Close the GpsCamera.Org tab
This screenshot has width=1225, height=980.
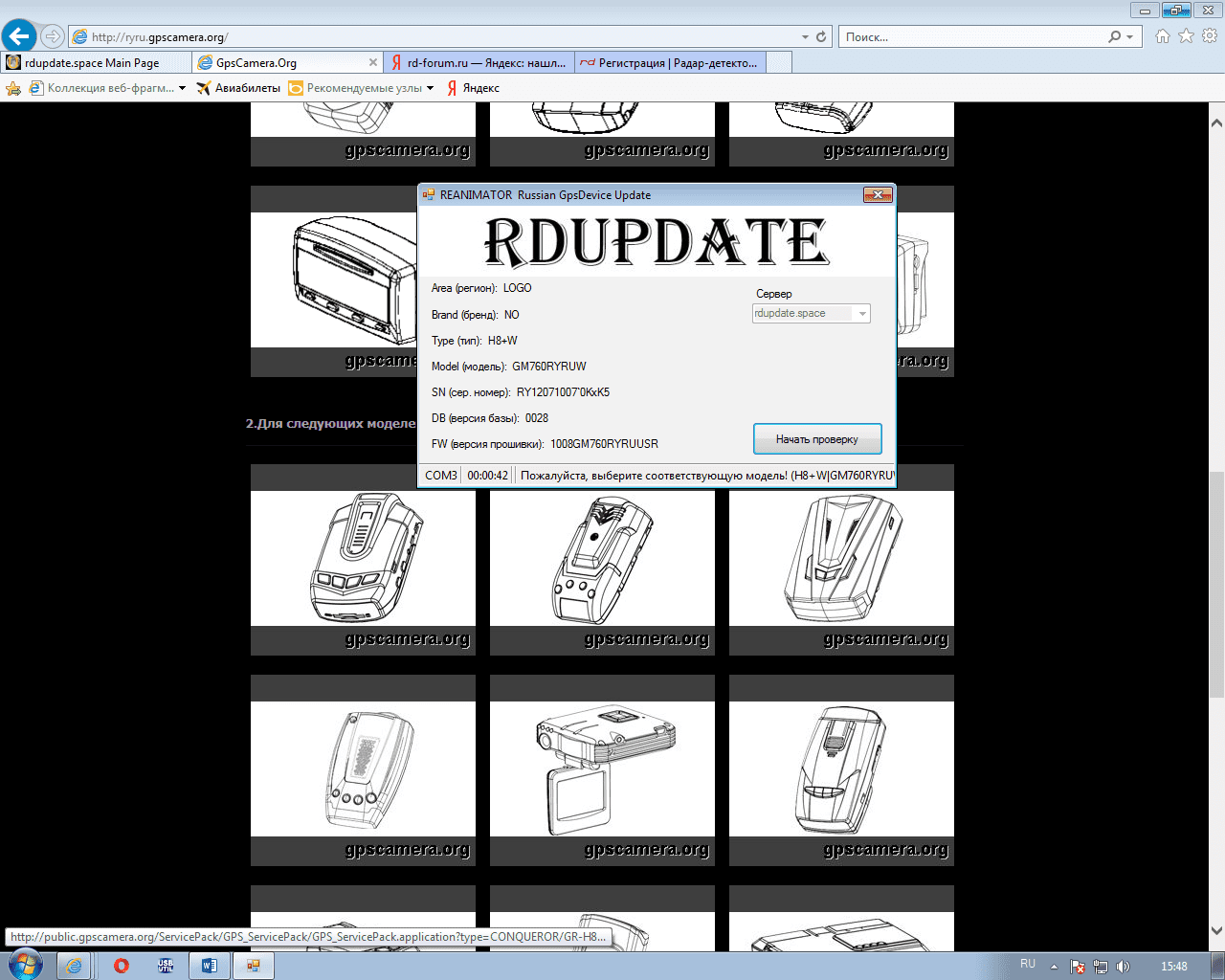(x=373, y=62)
